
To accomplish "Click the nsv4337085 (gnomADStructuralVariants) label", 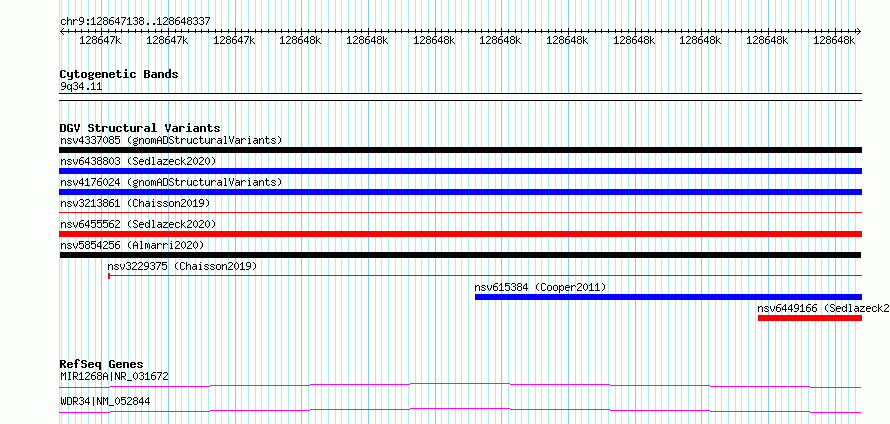I will 171,140.
